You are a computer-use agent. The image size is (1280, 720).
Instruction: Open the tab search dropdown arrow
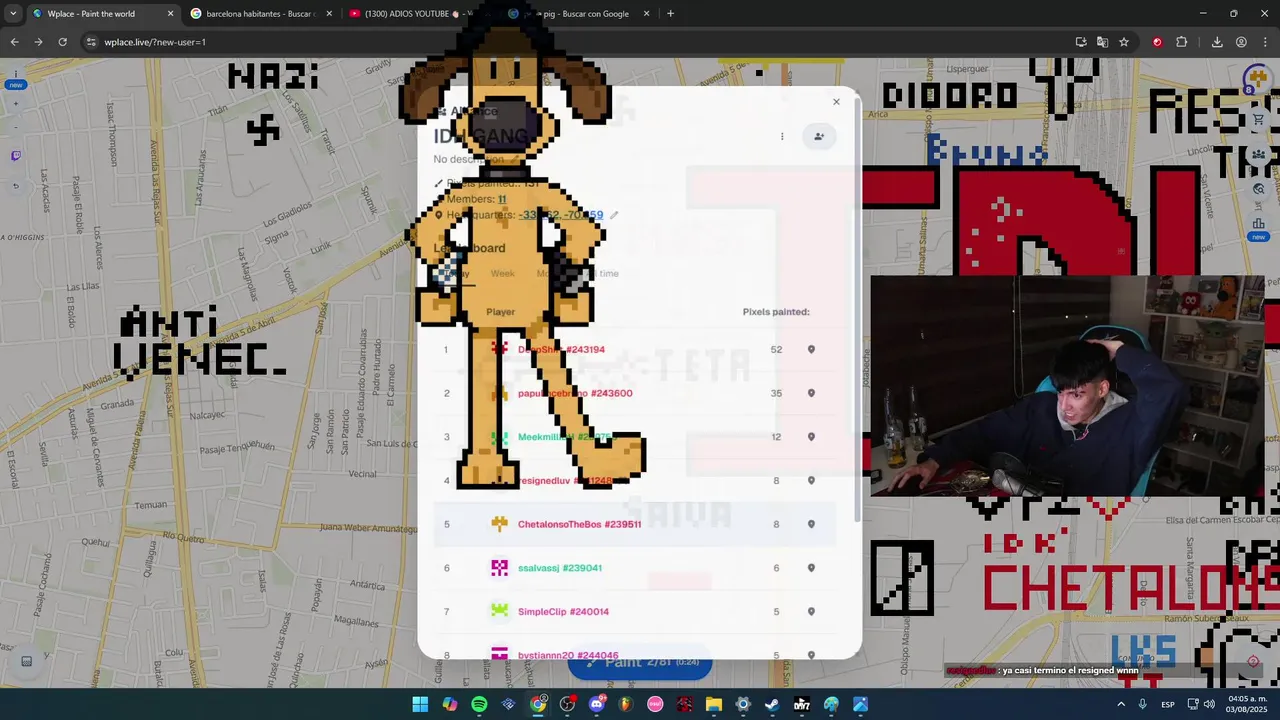pyautogui.click(x=13, y=14)
